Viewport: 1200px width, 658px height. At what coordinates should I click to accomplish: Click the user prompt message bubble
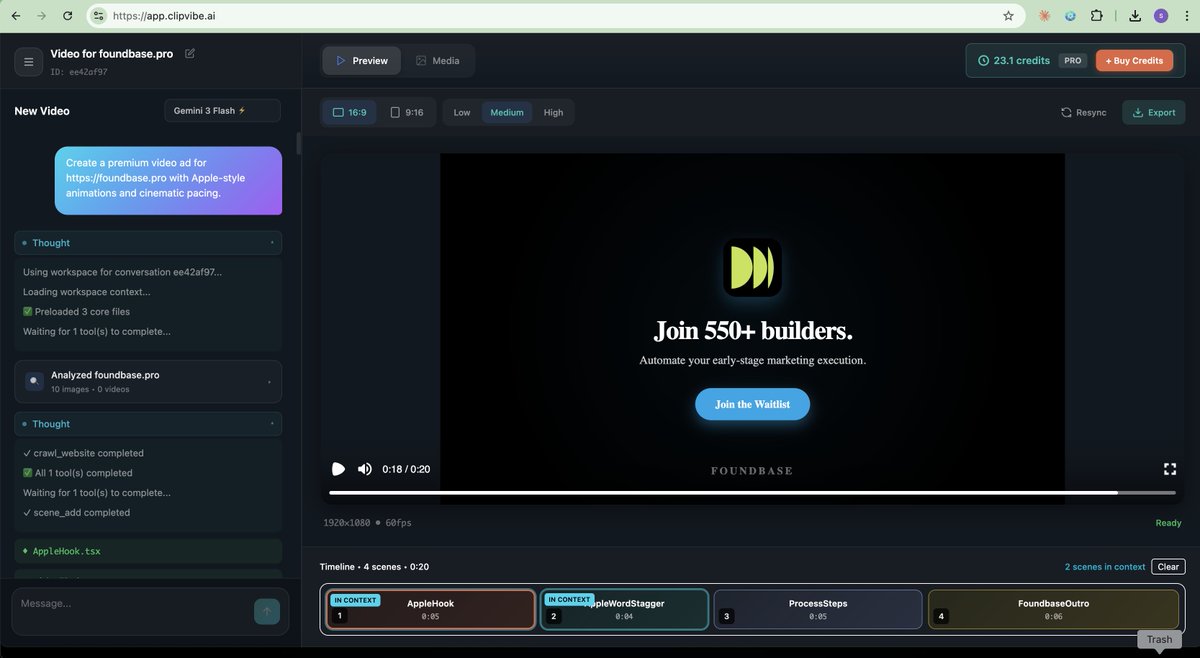tap(168, 181)
